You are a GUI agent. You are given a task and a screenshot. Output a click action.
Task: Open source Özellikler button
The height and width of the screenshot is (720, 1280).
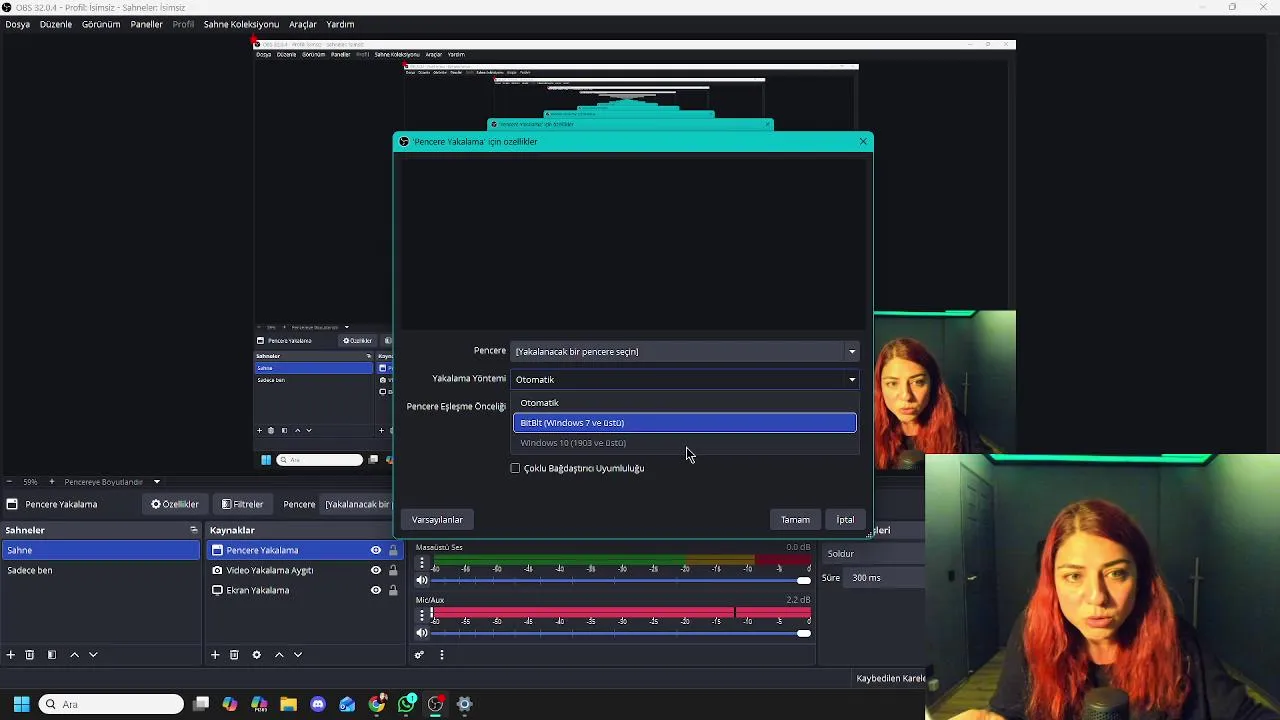pos(175,504)
